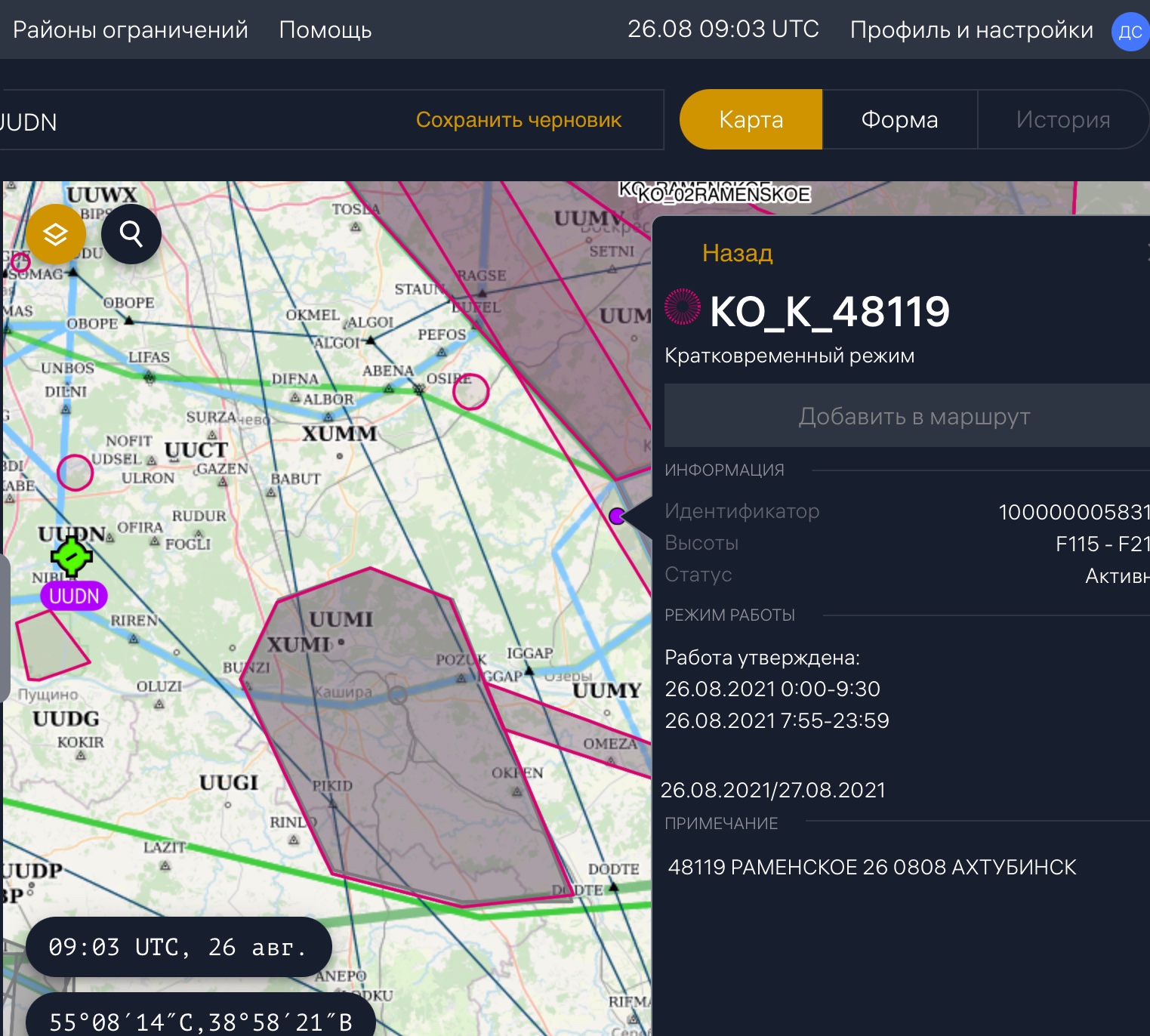Click the pink circle zone near UDSEL
Screen dimensions: 1150x1036
coord(75,473)
